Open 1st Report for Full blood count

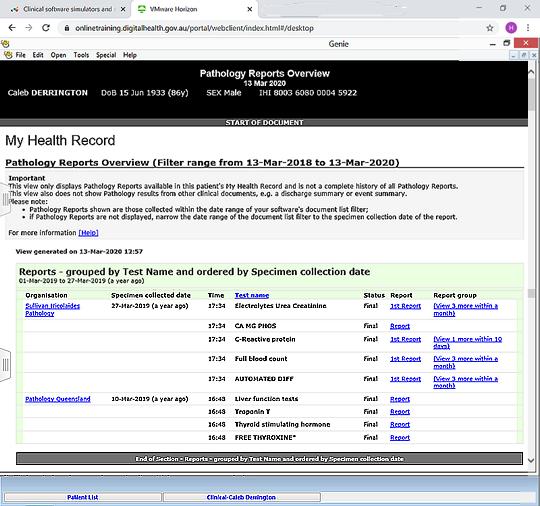[405, 359]
